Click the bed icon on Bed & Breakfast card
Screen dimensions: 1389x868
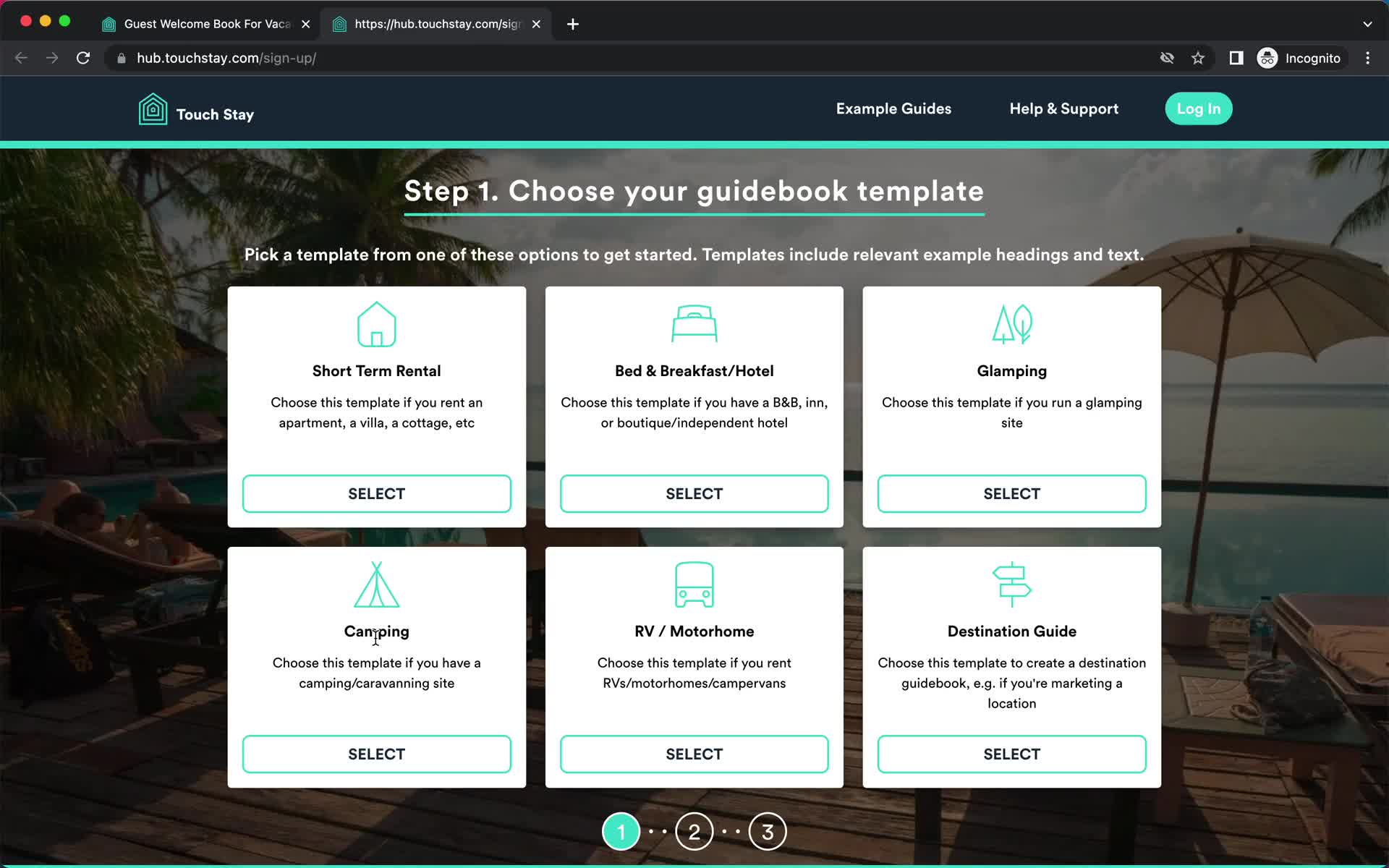pyautogui.click(x=694, y=323)
